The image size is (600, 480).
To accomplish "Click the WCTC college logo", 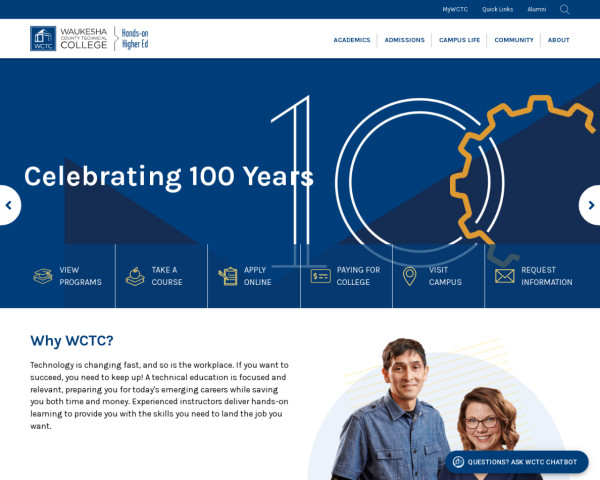I will pos(69,38).
